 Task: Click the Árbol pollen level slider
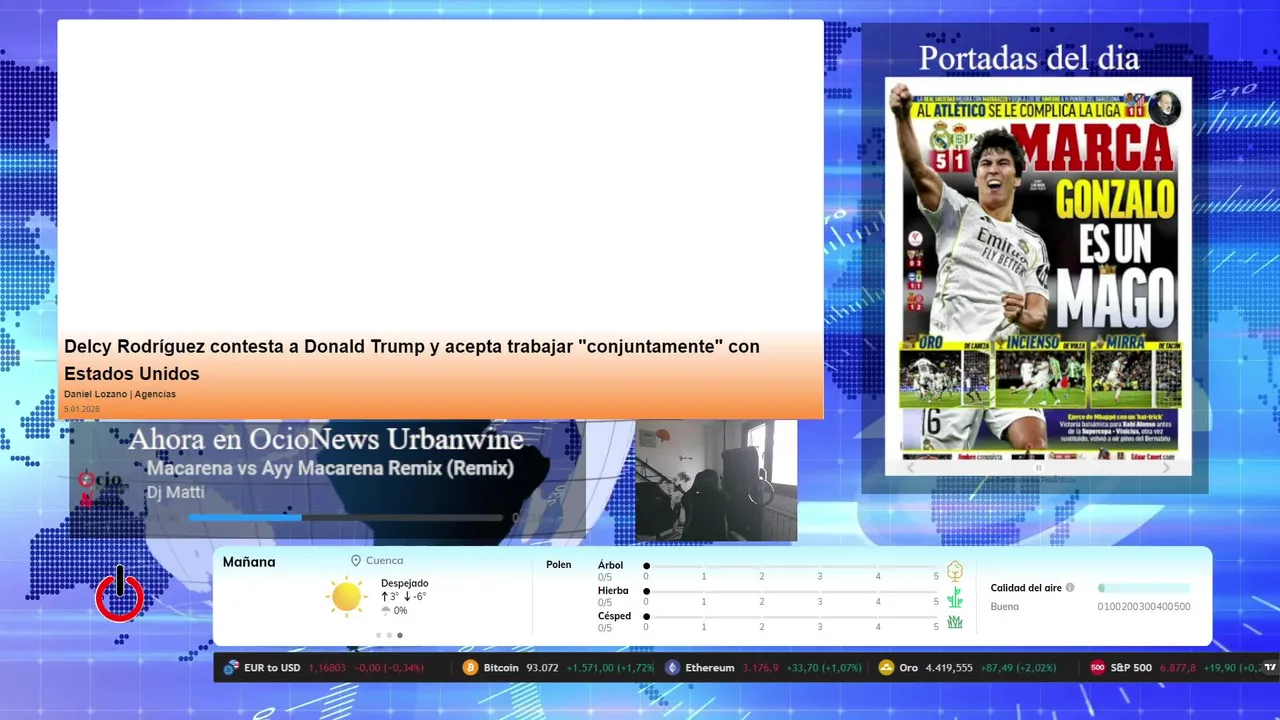[x=791, y=566]
